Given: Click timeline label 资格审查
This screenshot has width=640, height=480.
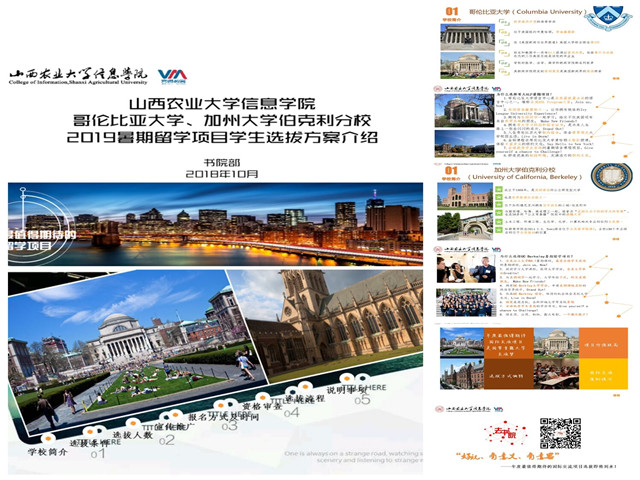Looking at the screenshot, I should [x=262, y=406].
